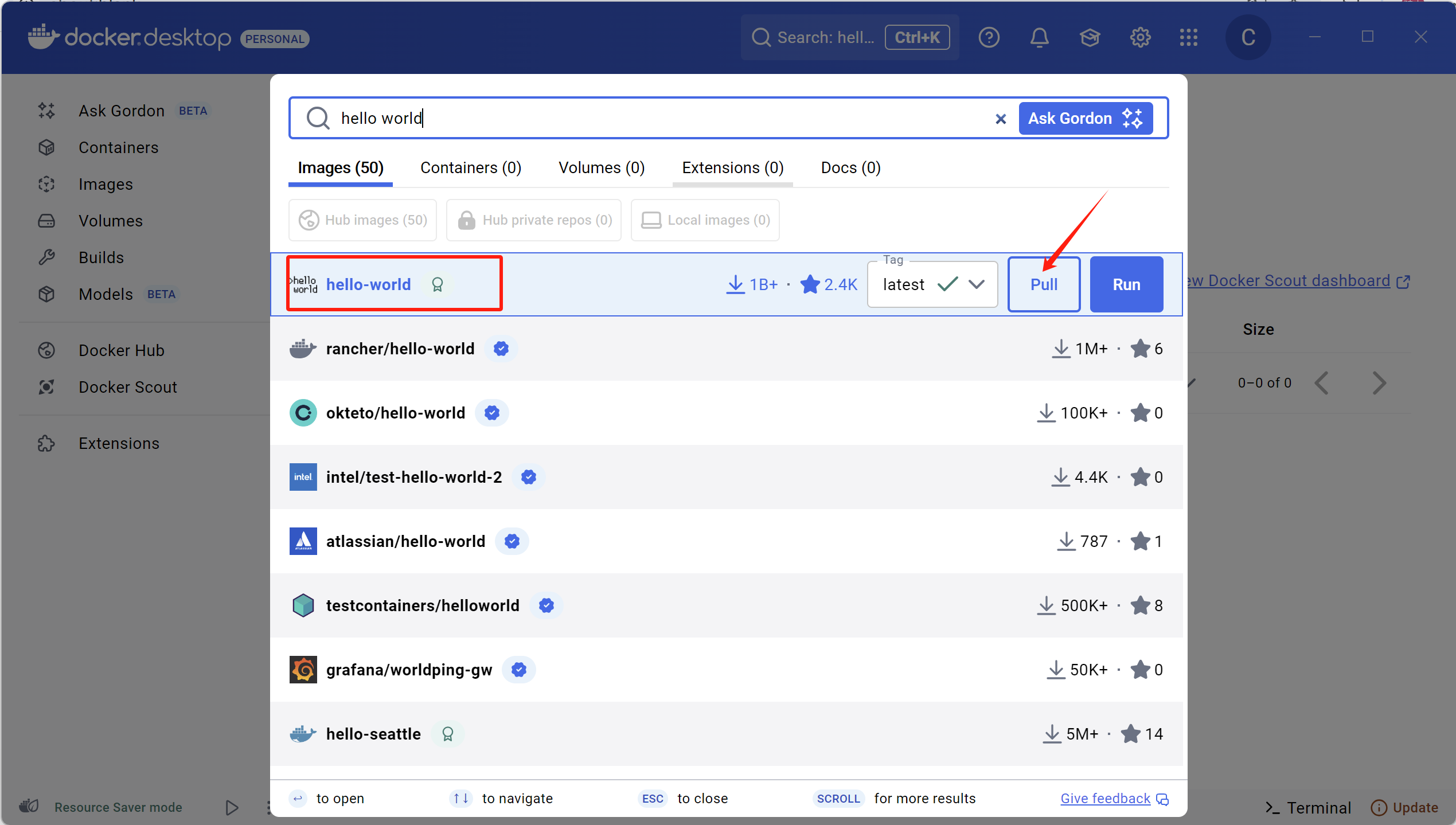Open the settings gear icon

click(1140, 38)
